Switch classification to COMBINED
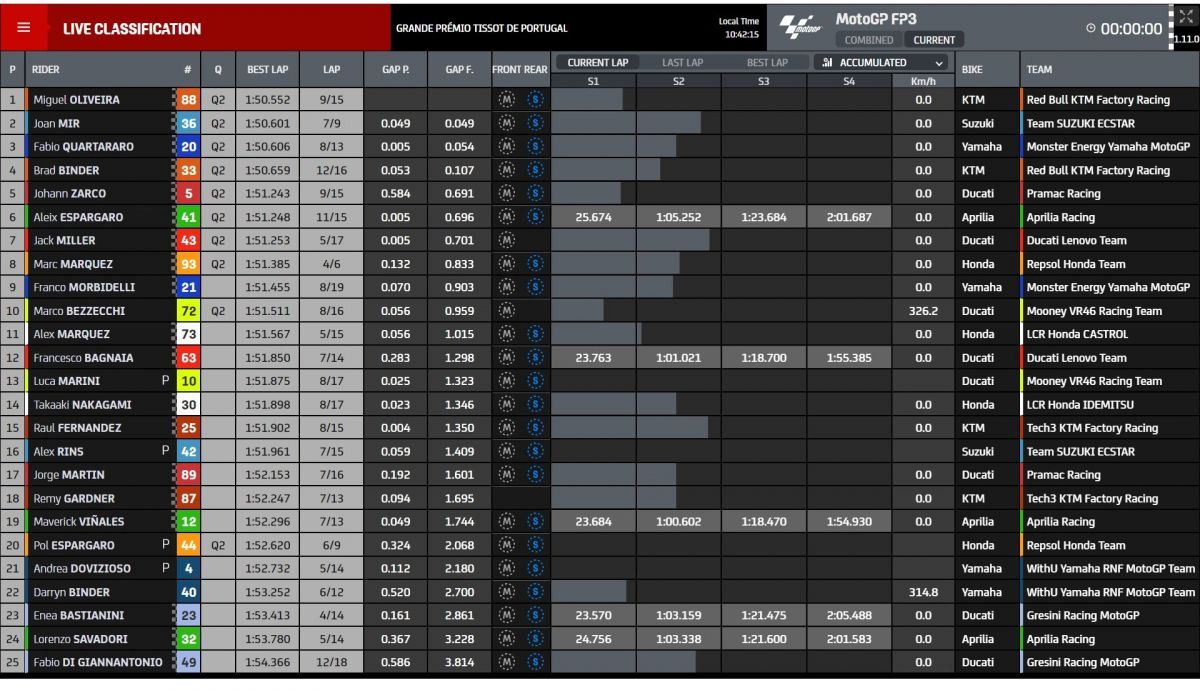1200x690 pixels. [869, 40]
